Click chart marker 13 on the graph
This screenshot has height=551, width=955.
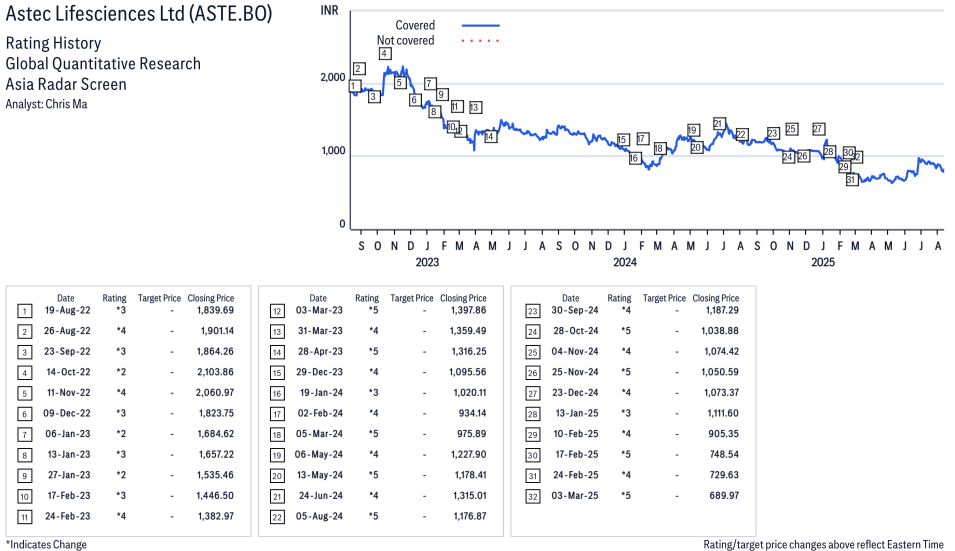tap(475, 107)
